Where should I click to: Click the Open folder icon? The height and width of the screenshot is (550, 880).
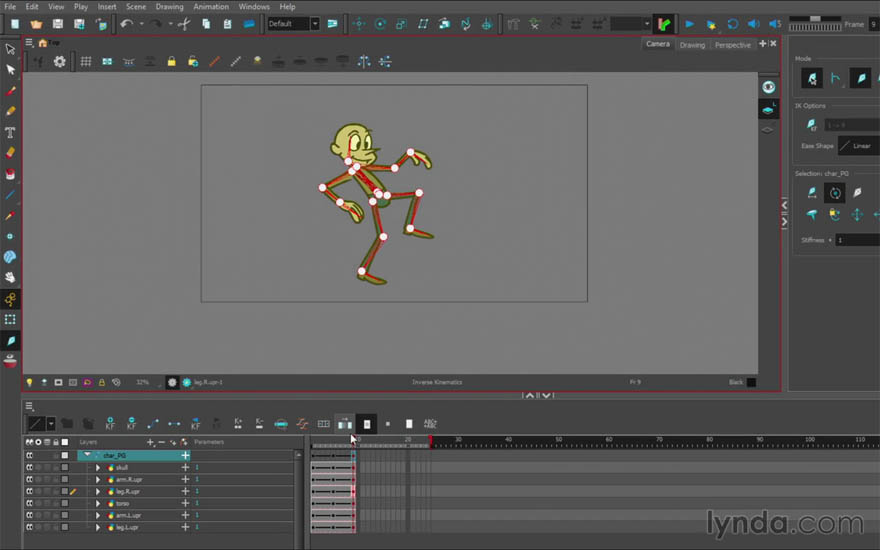(36, 24)
